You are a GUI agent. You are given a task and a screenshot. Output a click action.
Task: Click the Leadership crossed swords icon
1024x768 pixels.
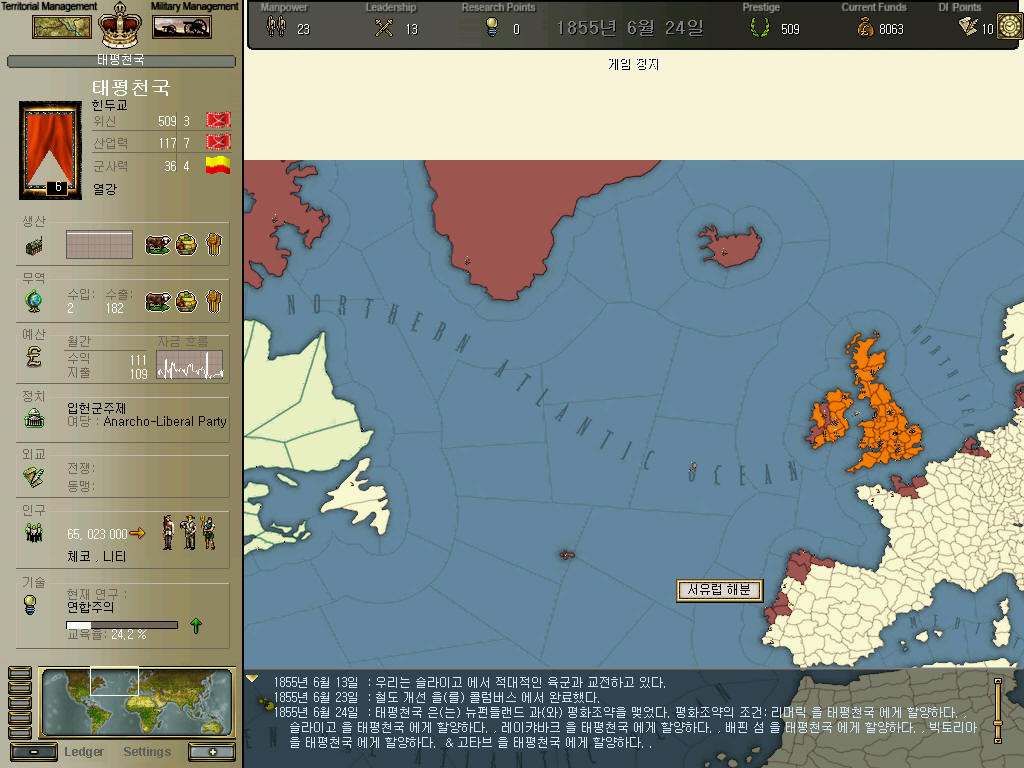384,27
